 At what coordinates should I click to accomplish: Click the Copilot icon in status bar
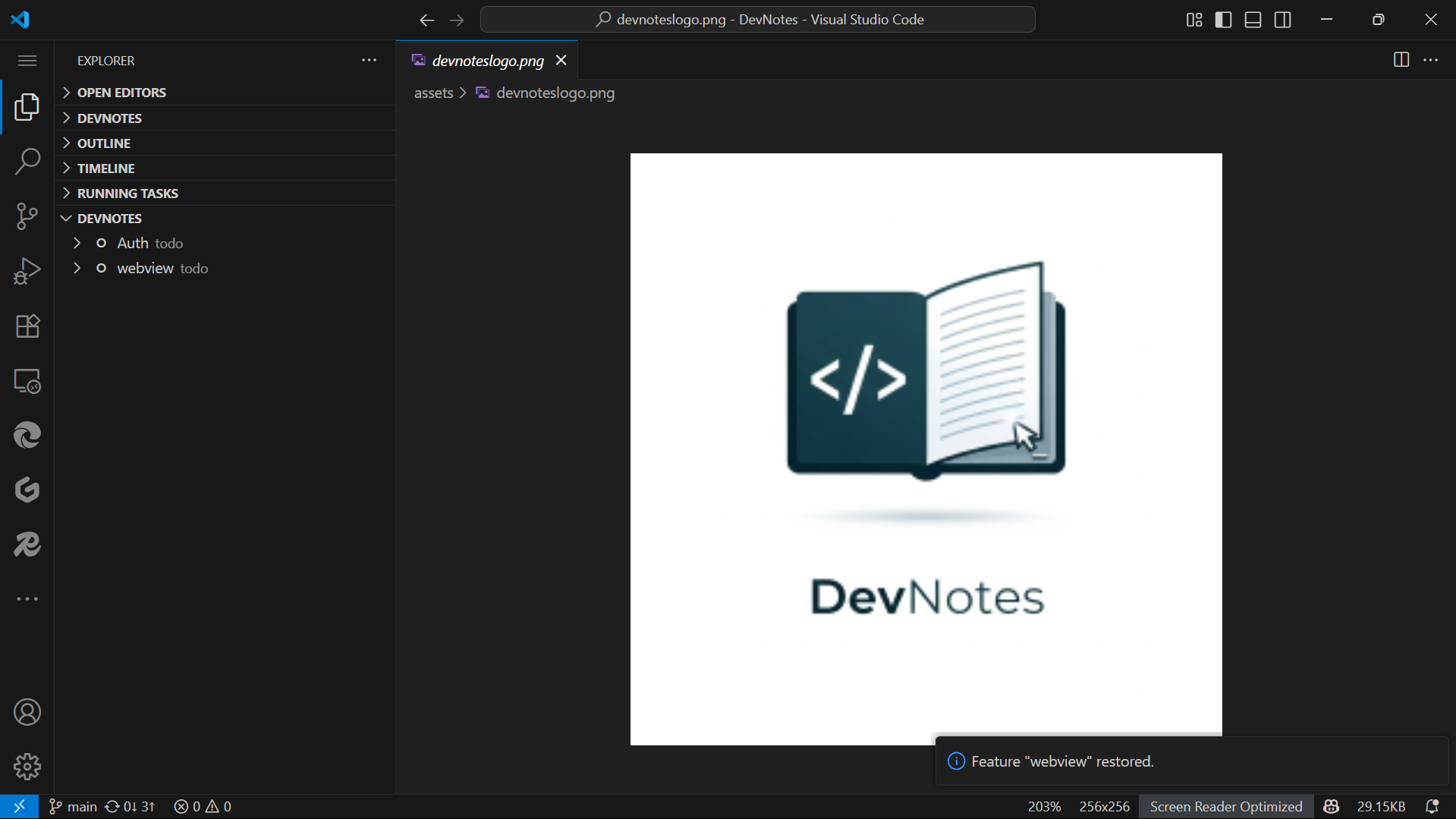[1332, 806]
